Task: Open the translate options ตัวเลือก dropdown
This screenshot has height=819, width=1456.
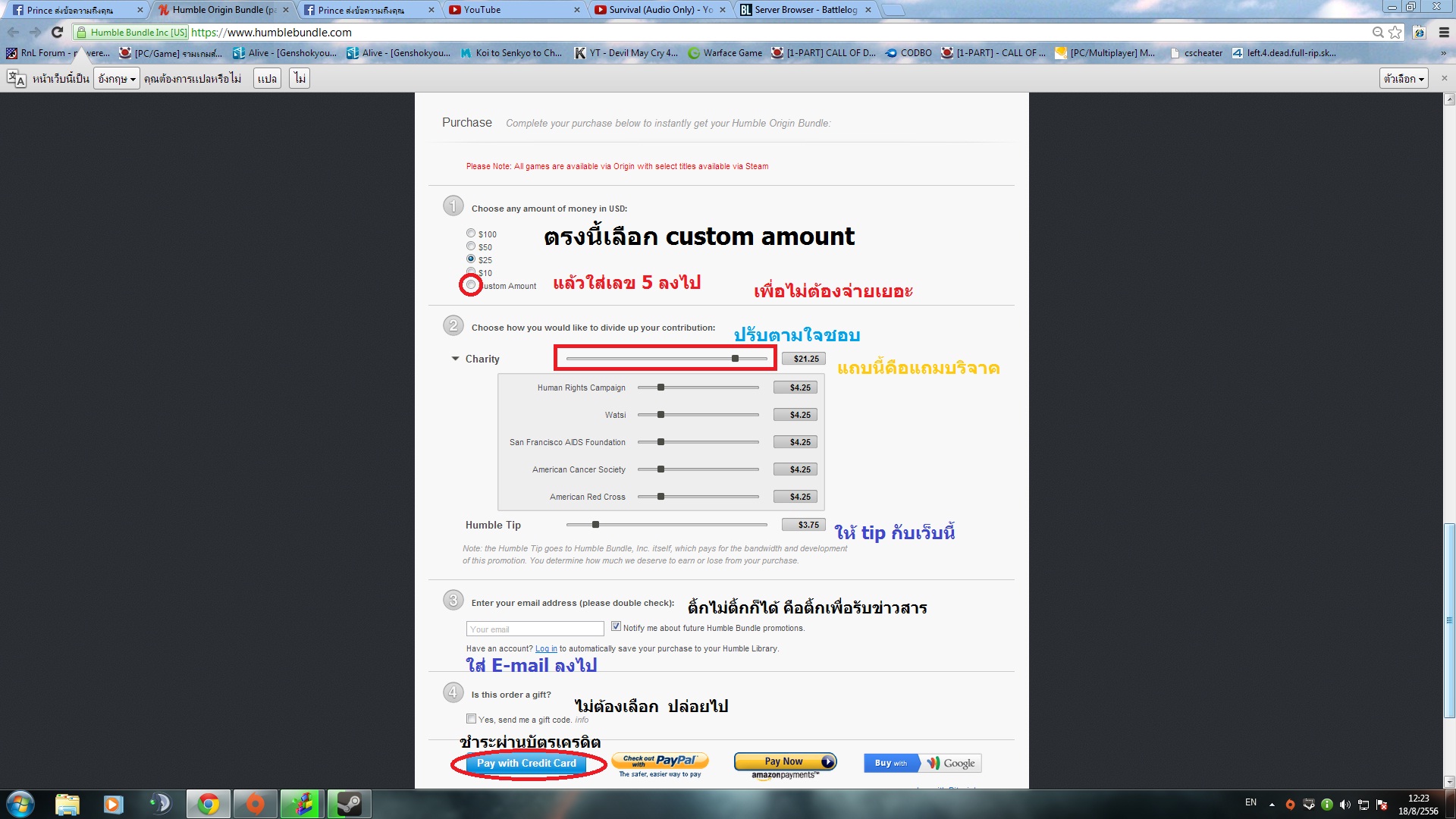Action: (1403, 79)
